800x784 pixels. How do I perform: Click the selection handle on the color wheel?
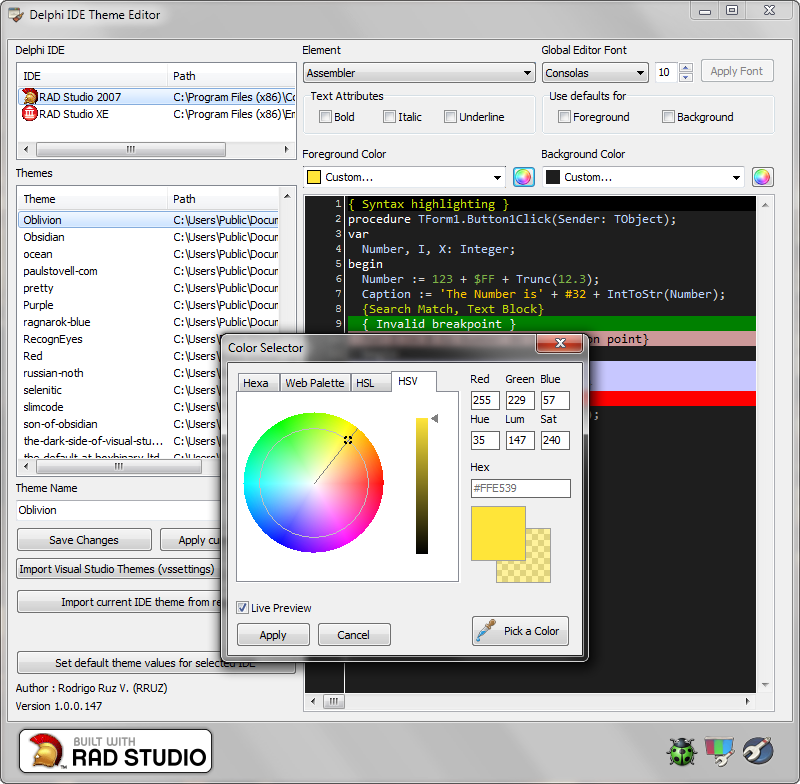pyautogui.click(x=348, y=440)
